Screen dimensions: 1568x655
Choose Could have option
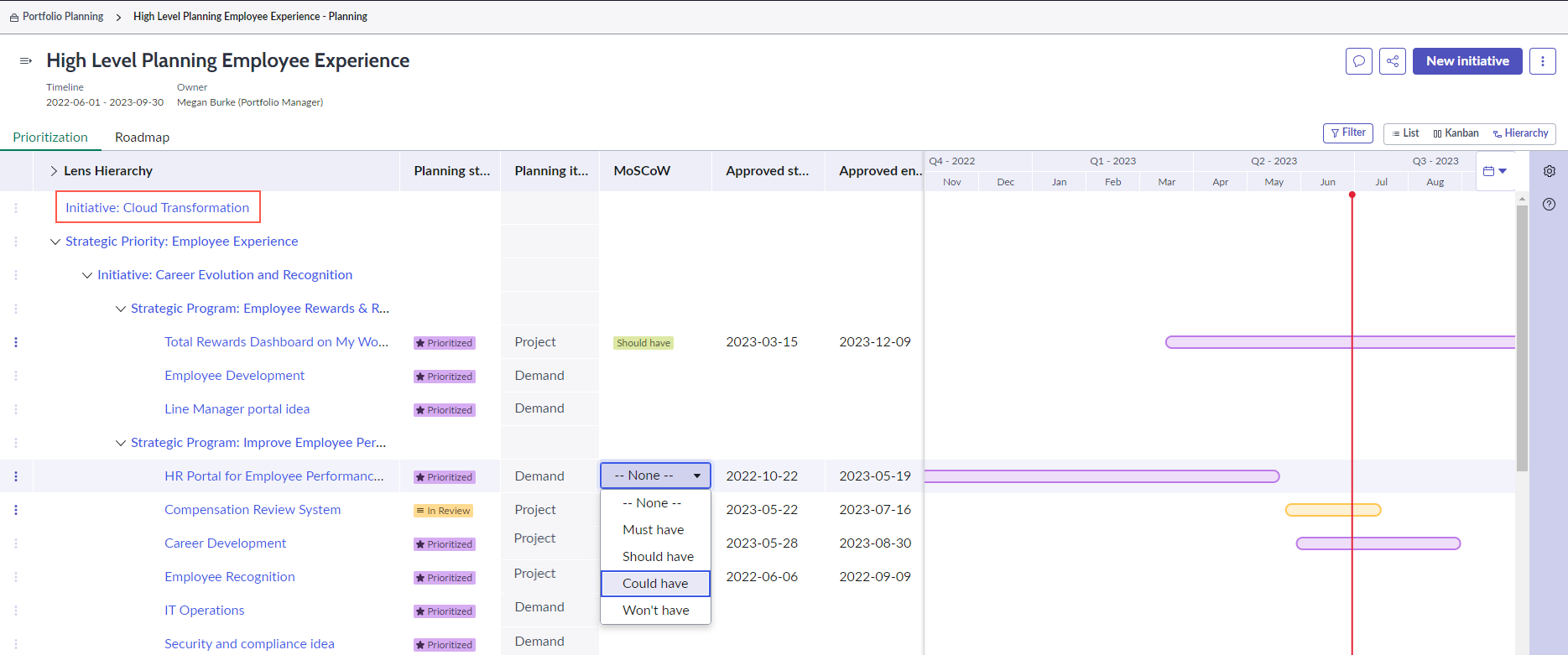pyautogui.click(x=655, y=584)
